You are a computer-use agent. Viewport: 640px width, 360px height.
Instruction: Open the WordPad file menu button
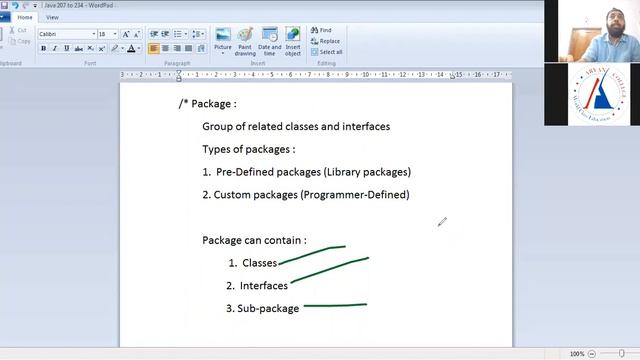point(4,17)
